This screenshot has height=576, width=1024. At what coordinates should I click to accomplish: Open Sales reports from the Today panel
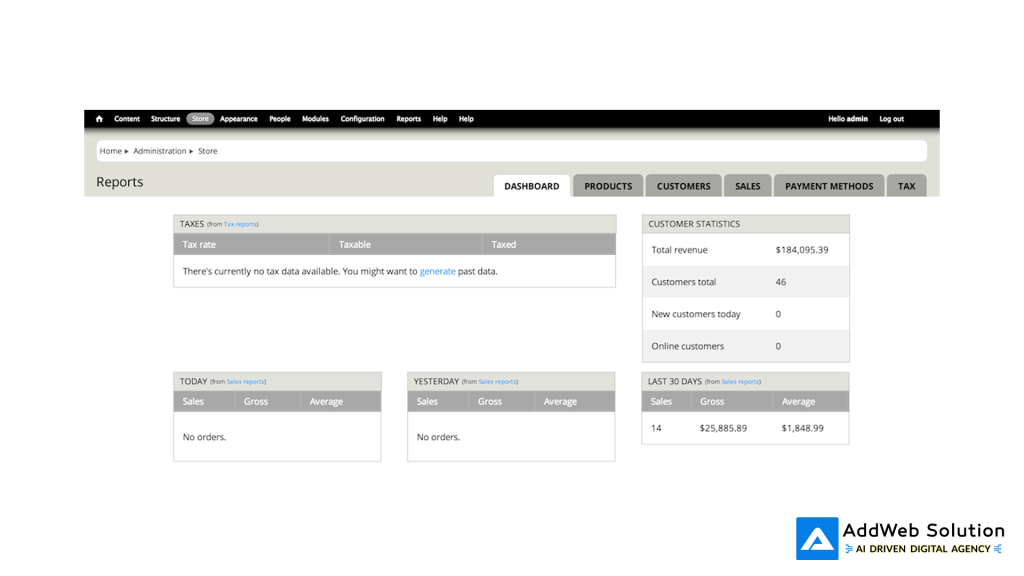pos(247,381)
